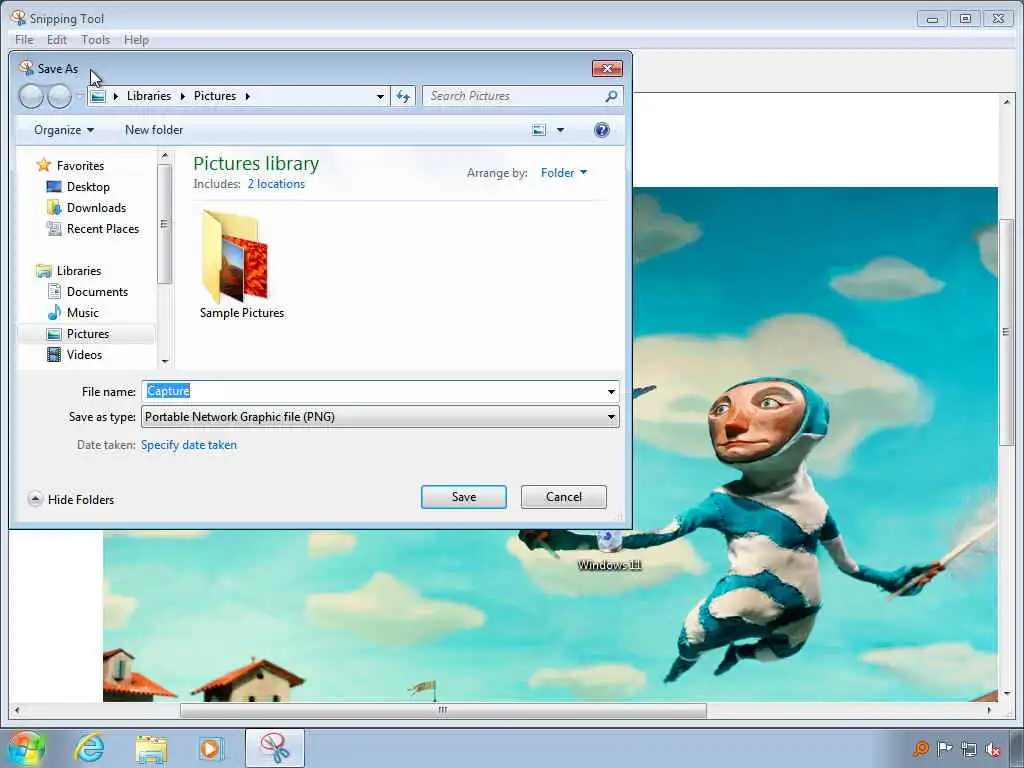Image resolution: width=1024 pixels, height=768 pixels.
Task: Click the Snipping Tool vertical scrollbar thumb
Action: tap(1006, 332)
